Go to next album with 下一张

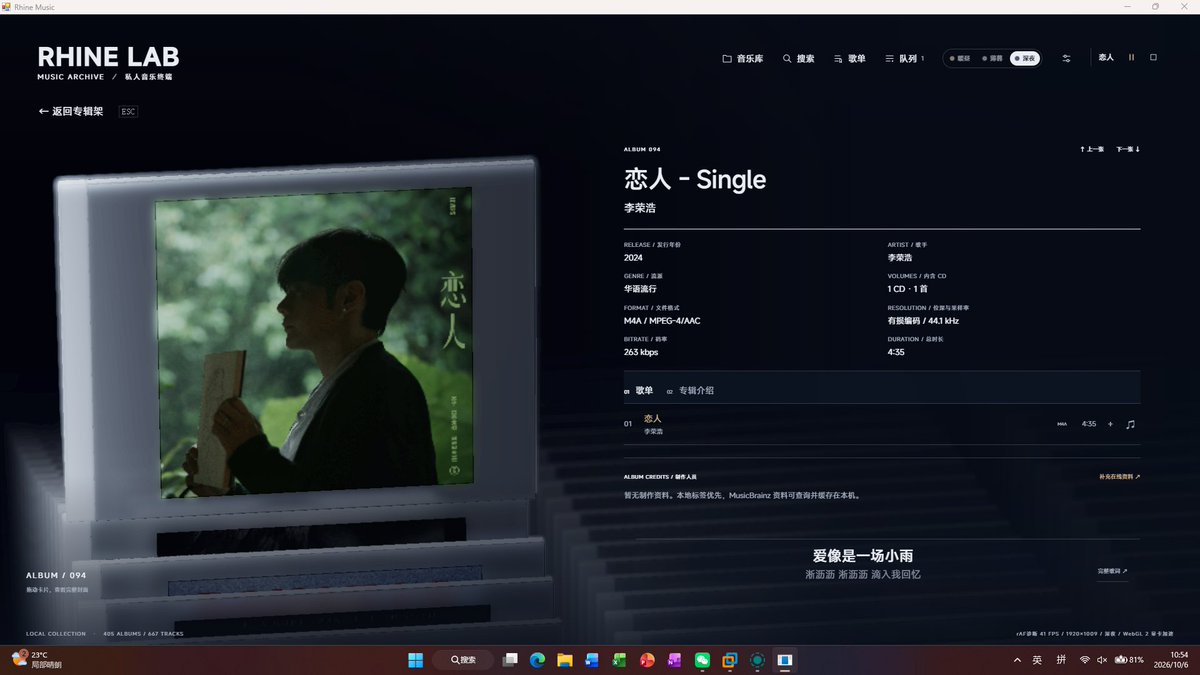tap(1128, 149)
